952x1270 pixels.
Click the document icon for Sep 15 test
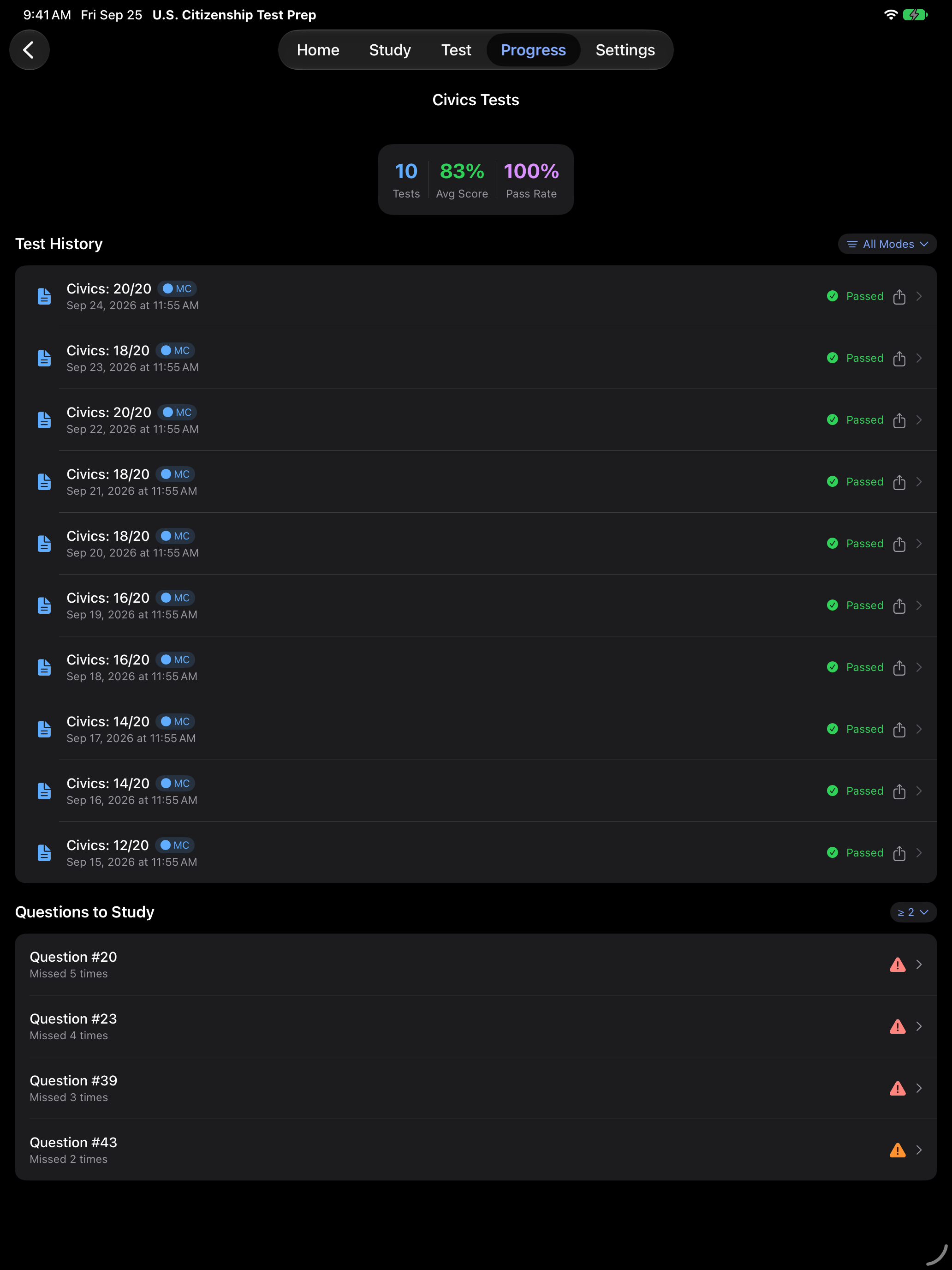pyautogui.click(x=44, y=853)
